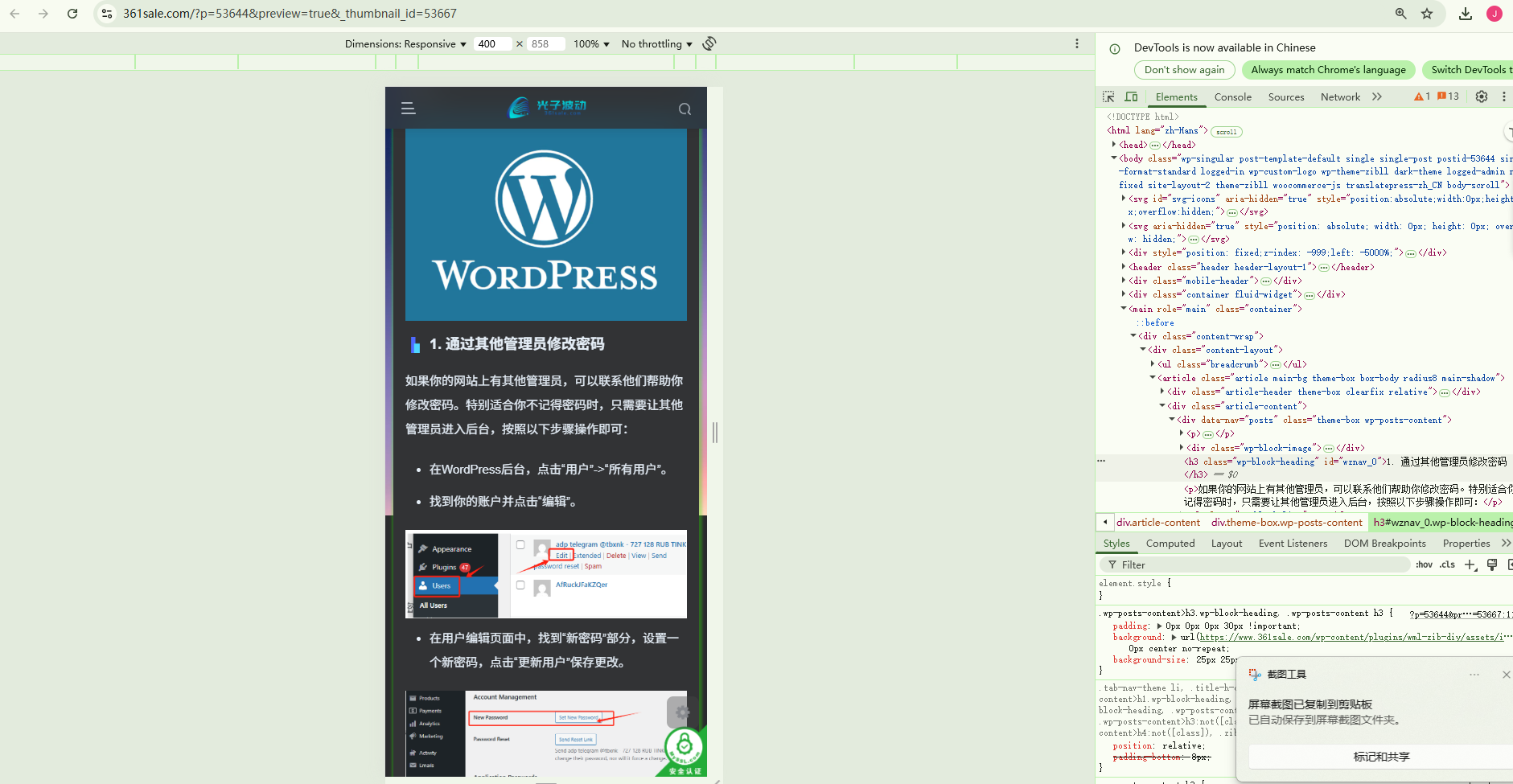Toggle the :hov element state panel
Viewport: 1513px width, 784px height.
pos(1424,564)
